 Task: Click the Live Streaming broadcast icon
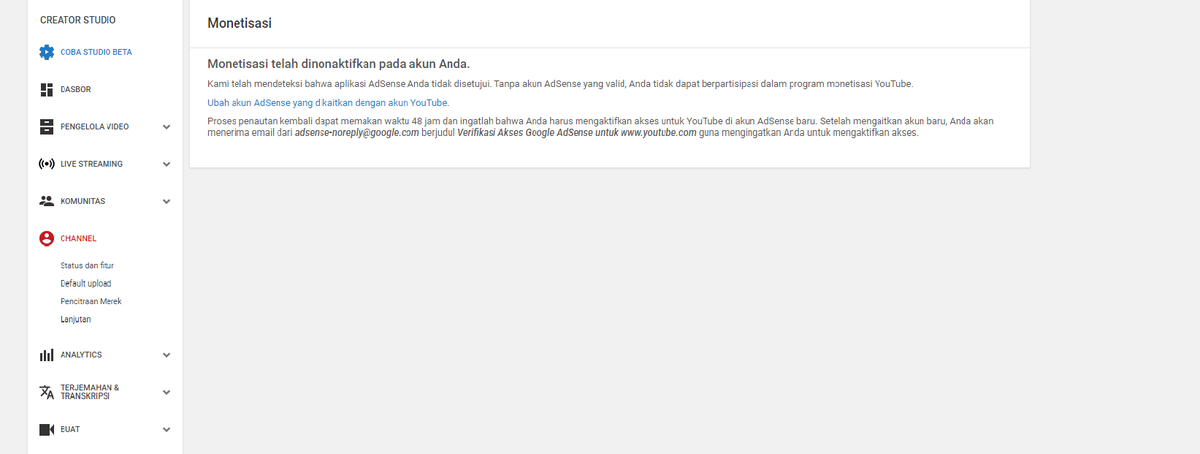click(x=46, y=164)
